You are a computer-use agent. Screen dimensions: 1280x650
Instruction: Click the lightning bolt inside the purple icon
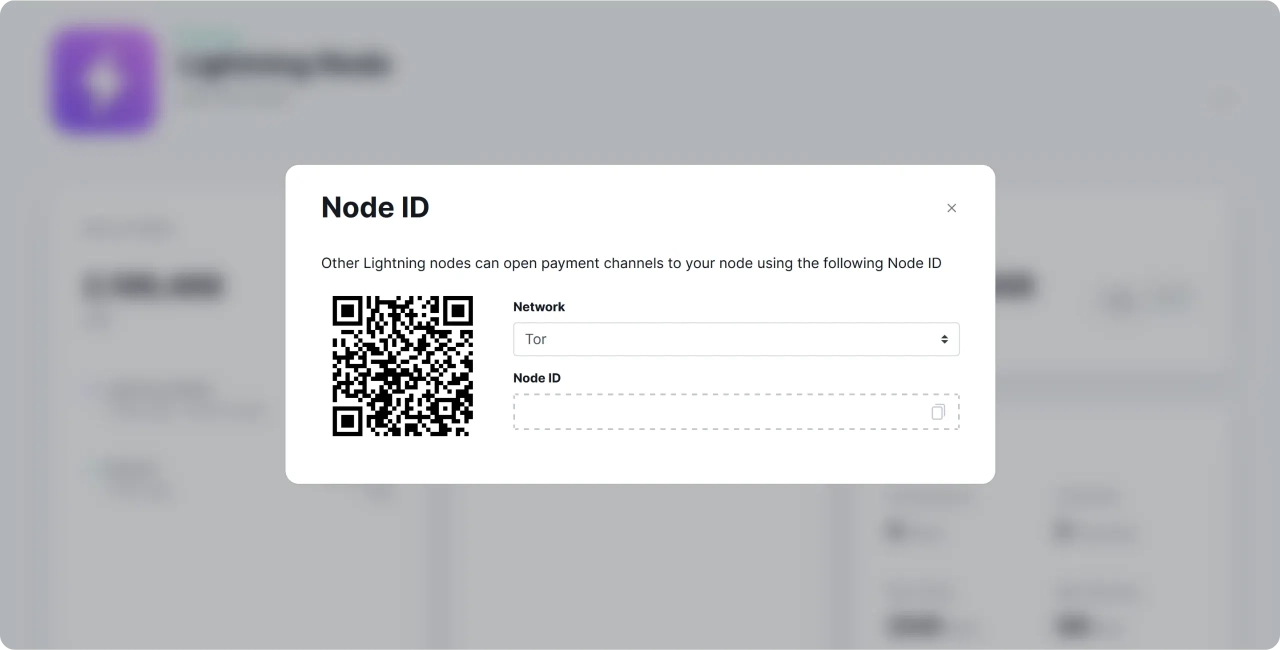[x=104, y=80]
